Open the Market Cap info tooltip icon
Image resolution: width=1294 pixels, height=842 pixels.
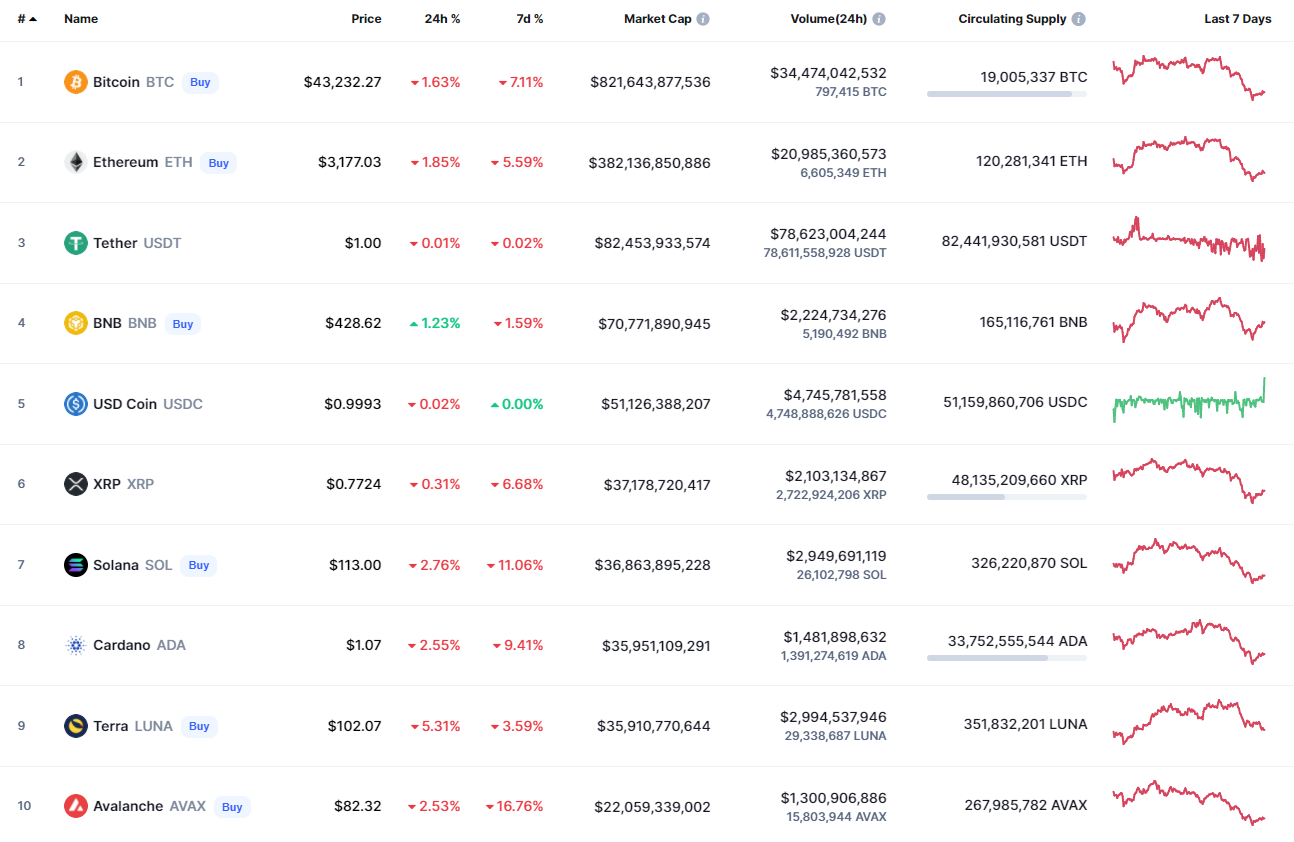point(703,19)
